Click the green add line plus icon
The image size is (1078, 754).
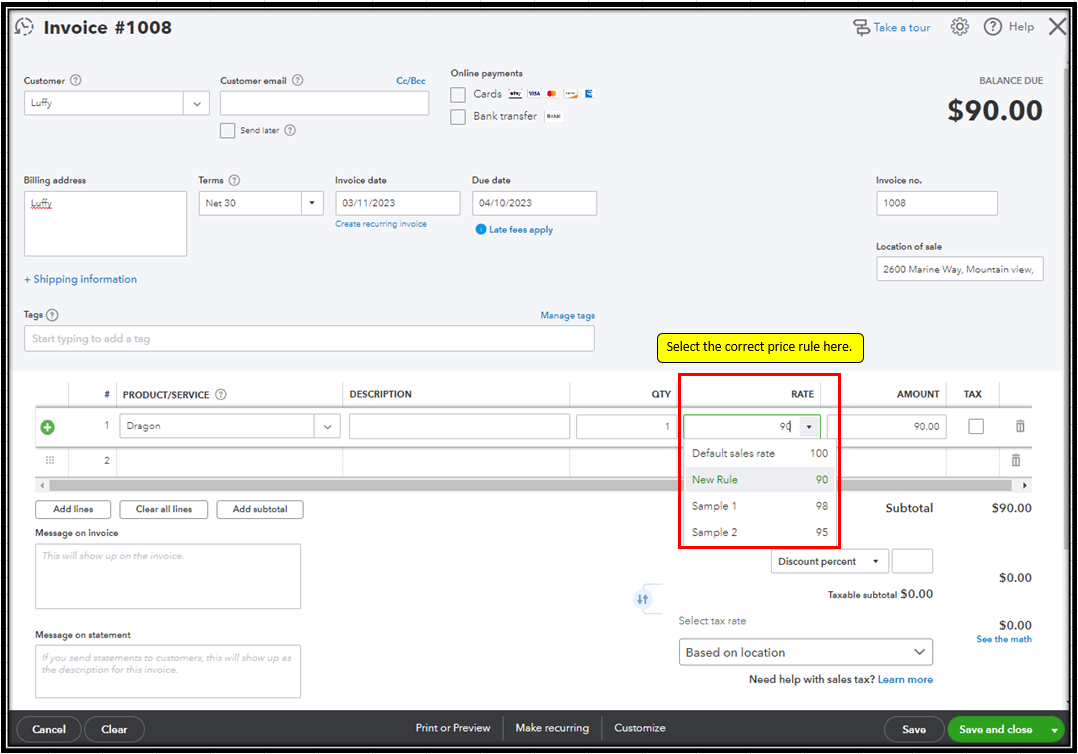[47, 427]
